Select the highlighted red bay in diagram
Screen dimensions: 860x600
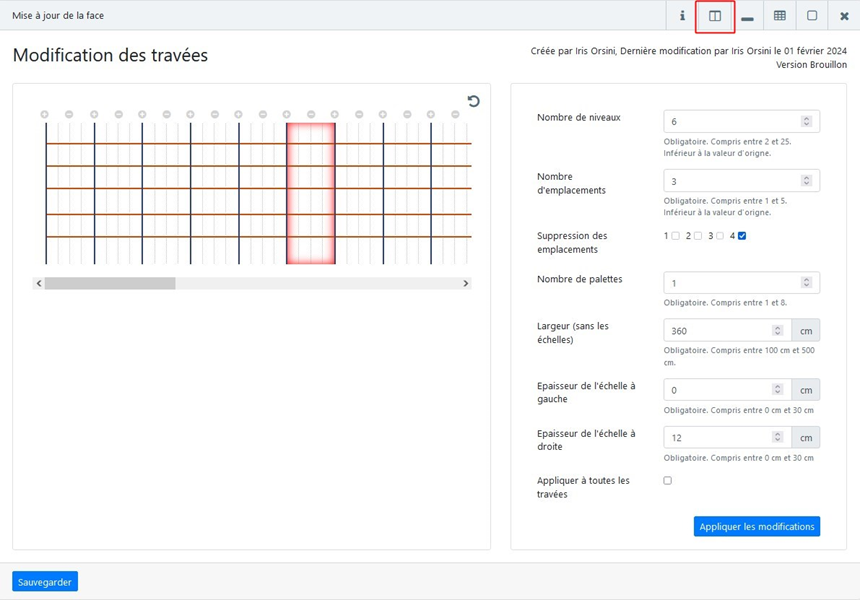[310, 193]
